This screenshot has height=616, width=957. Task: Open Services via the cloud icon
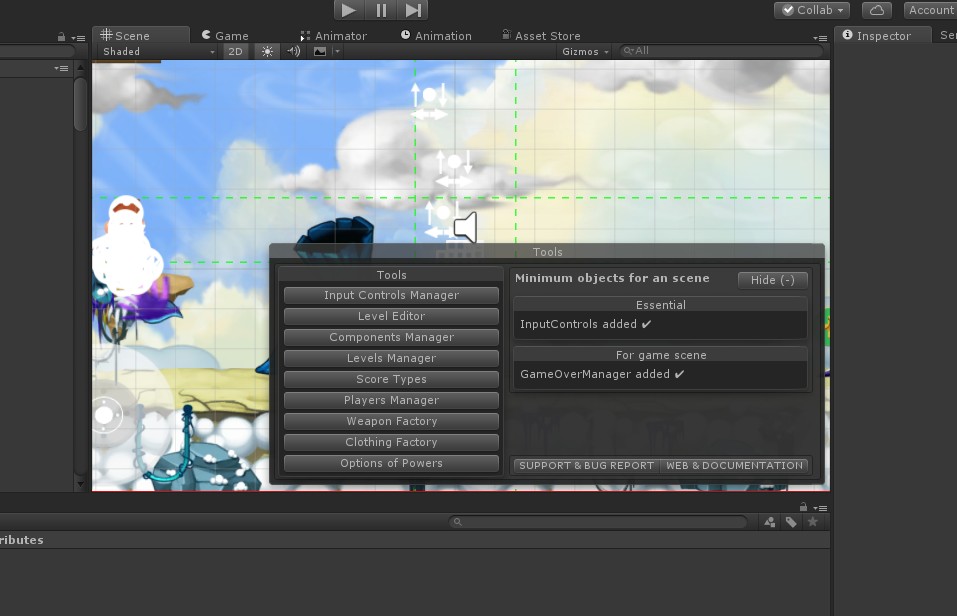point(876,10)
